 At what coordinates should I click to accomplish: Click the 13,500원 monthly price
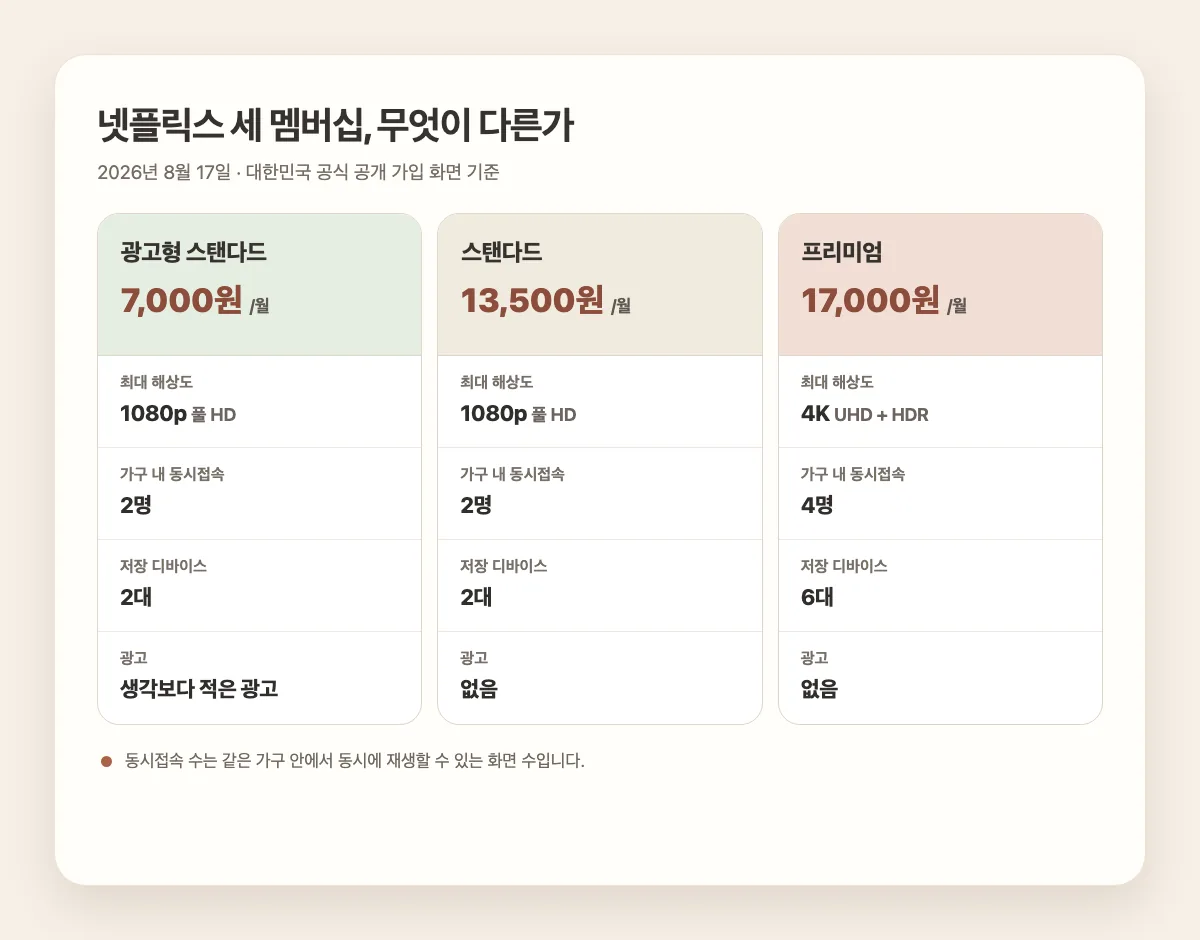532,300
